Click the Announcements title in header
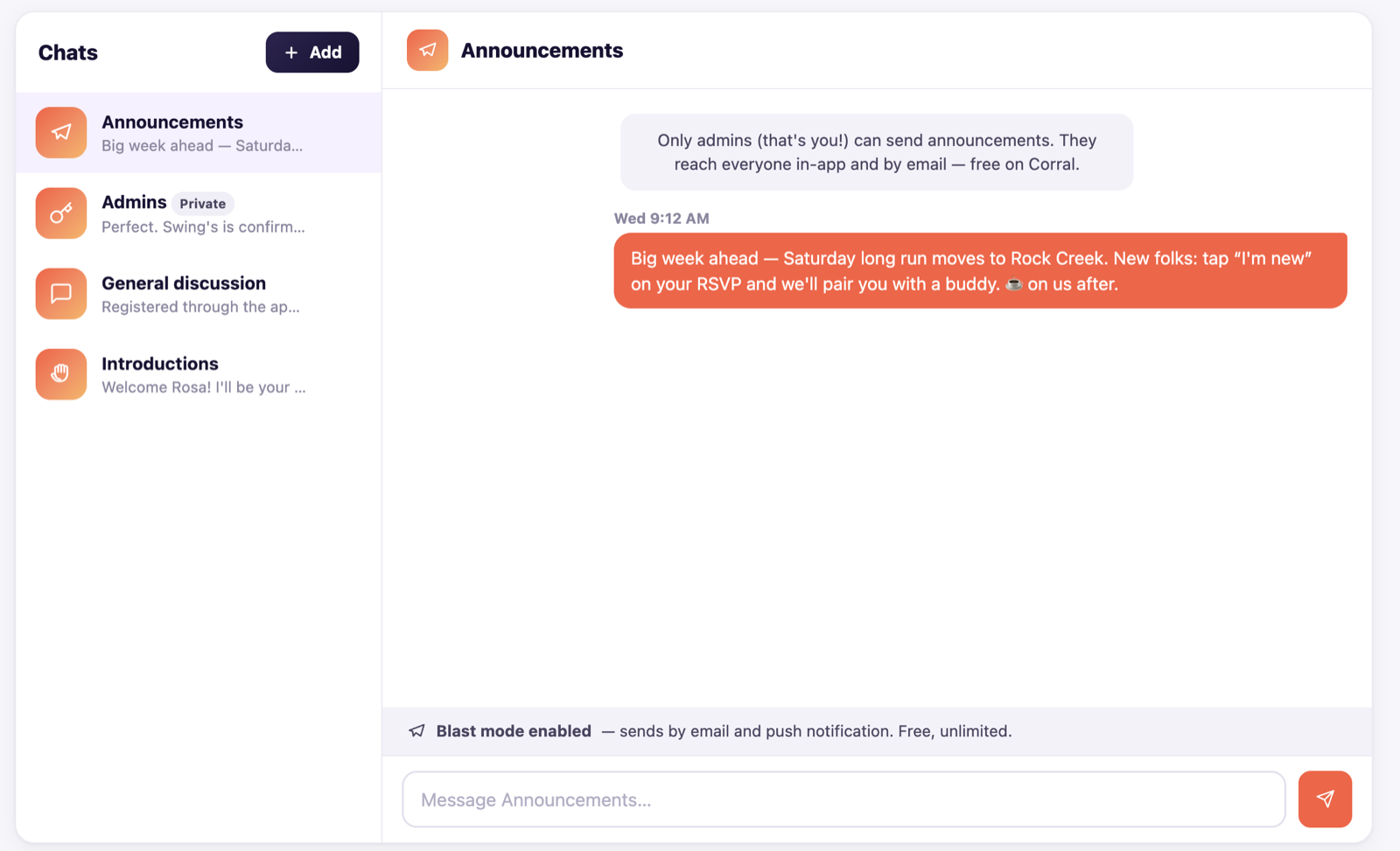 [x=542, y=51]
